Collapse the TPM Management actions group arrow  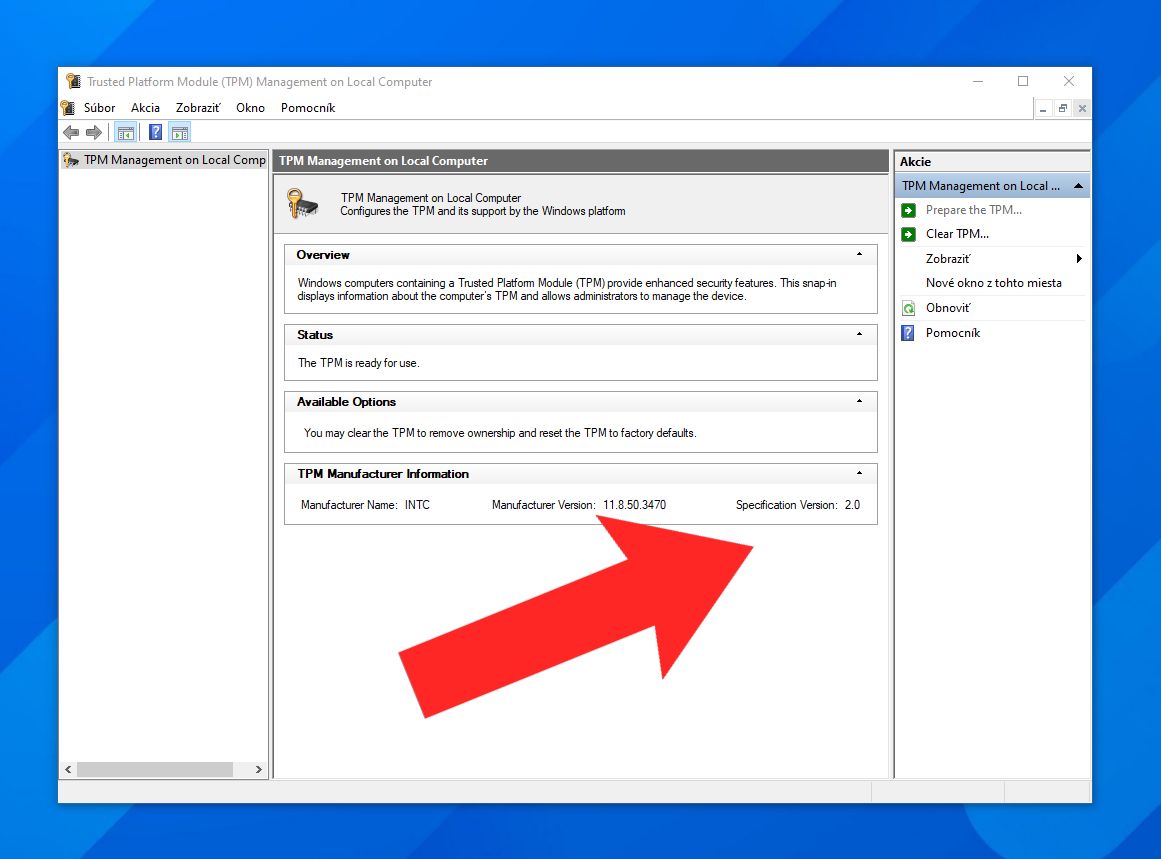(1079, 186)
